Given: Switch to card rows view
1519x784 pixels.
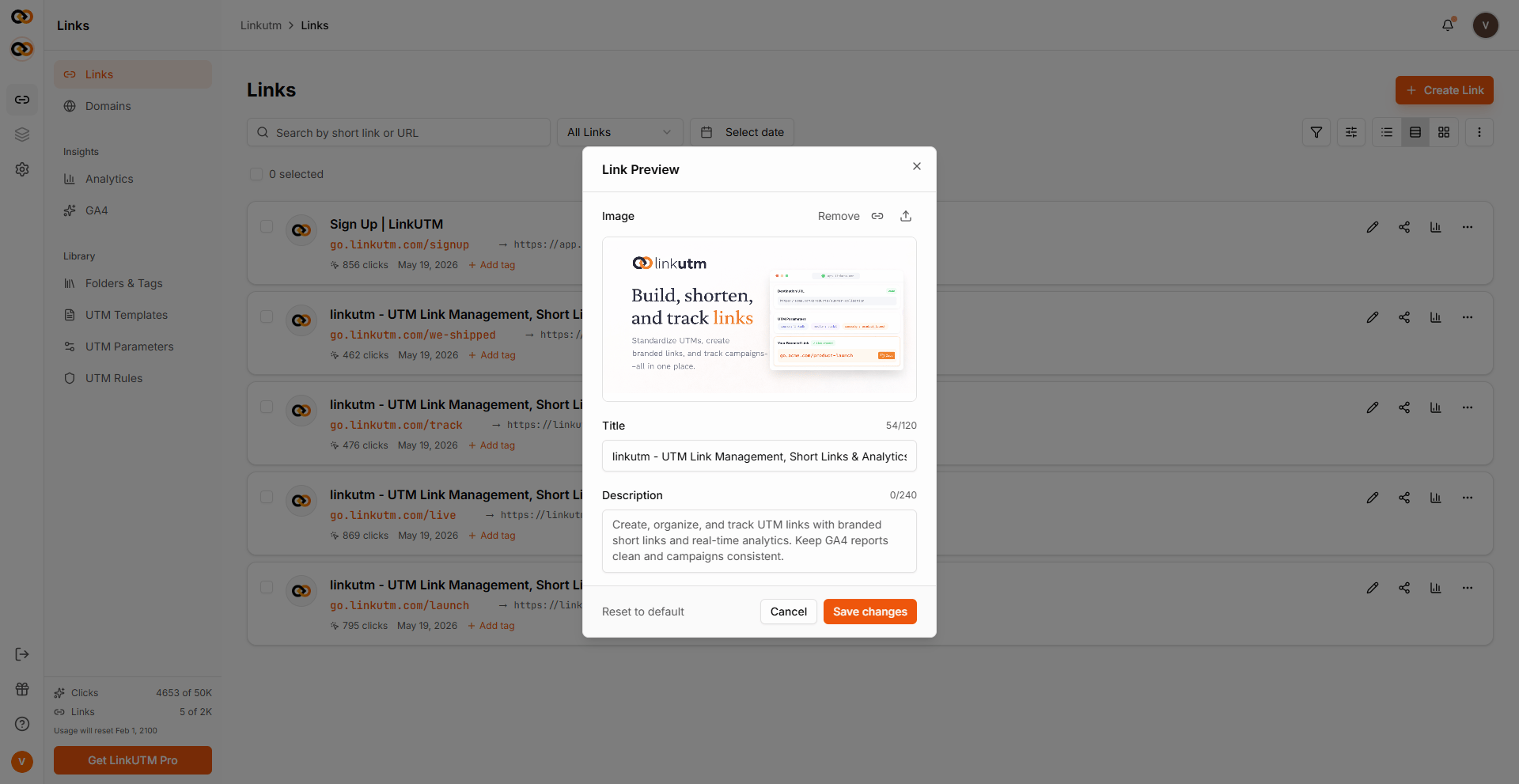Looking at the screenshot, I should click(x=1415, y=132).
